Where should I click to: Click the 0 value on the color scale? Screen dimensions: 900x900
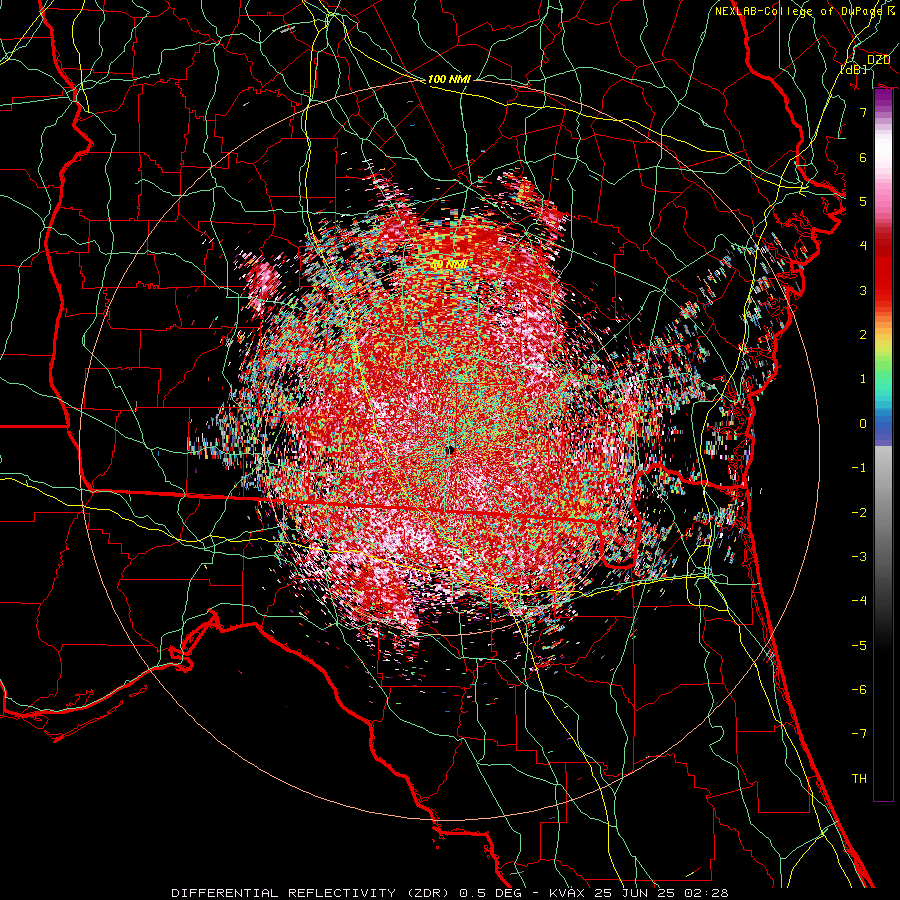(863, 424)
